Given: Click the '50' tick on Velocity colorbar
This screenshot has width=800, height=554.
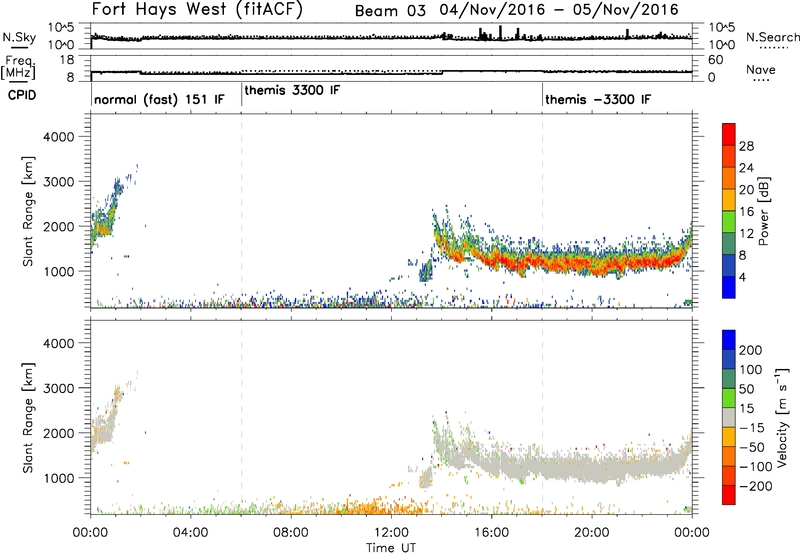Looking at the screenshot, I should click(746, 389).
